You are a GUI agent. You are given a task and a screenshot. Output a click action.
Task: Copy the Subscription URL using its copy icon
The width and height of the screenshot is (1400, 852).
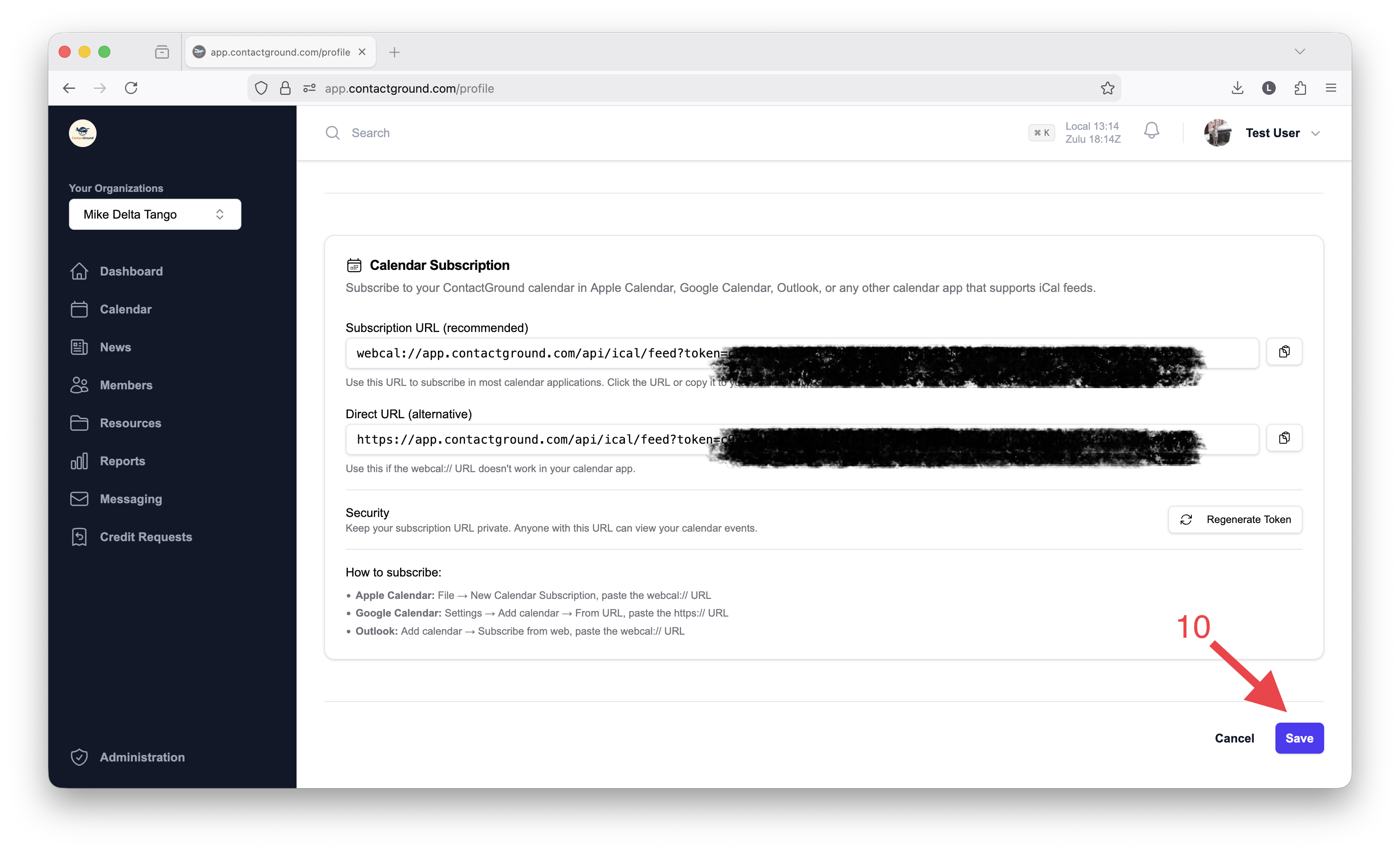pyautogui.click(x=1284, y=351)
